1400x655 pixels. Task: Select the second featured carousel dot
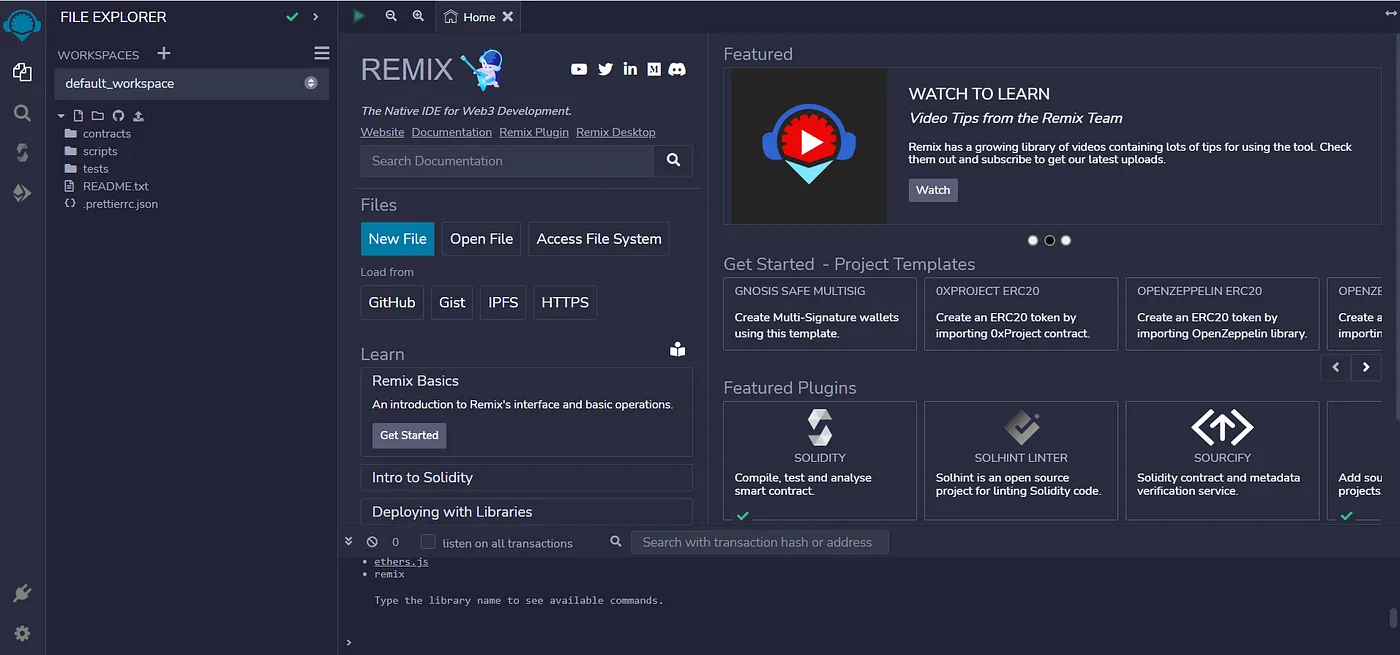coord(1050,240)
